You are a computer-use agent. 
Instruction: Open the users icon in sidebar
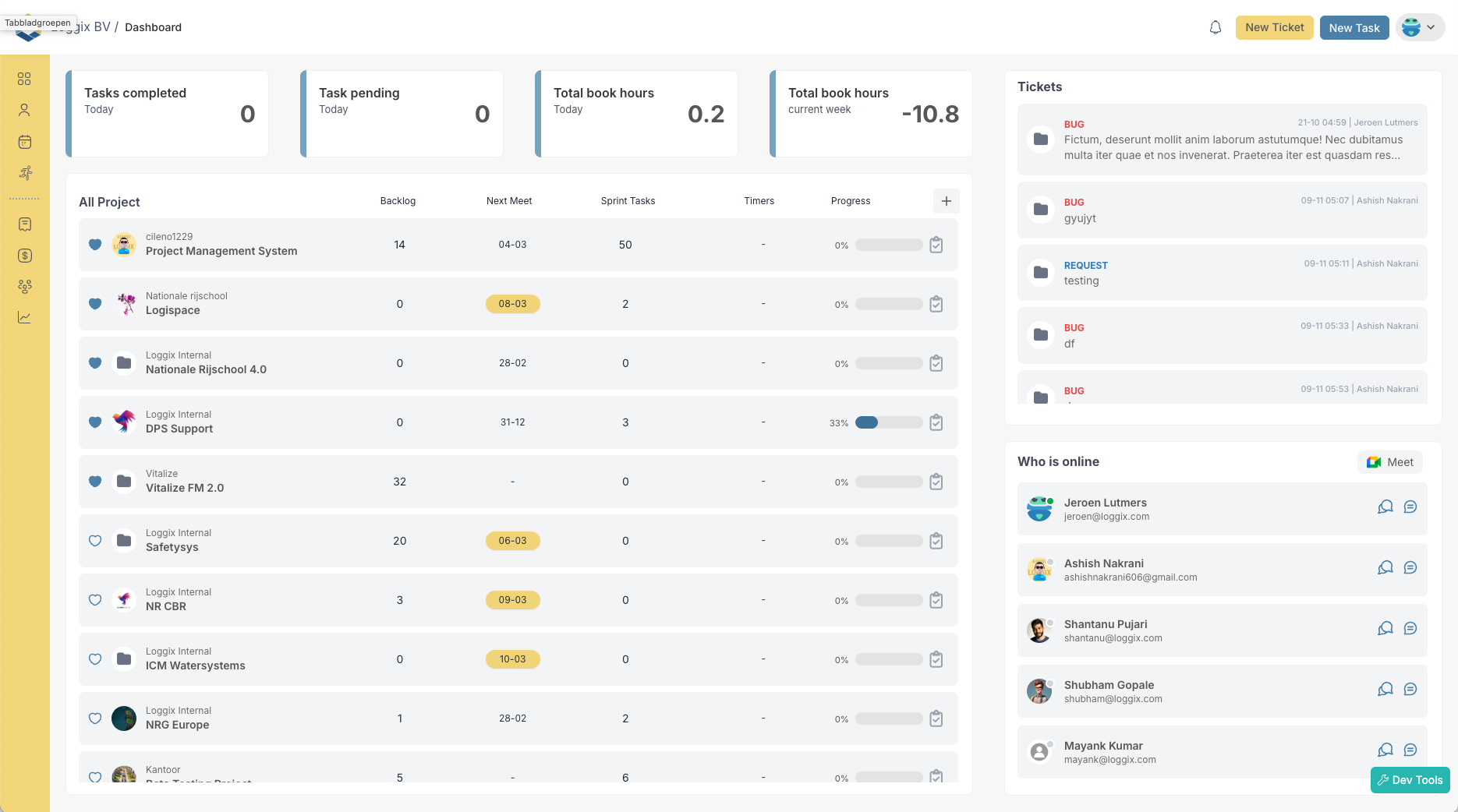(25, 110)
